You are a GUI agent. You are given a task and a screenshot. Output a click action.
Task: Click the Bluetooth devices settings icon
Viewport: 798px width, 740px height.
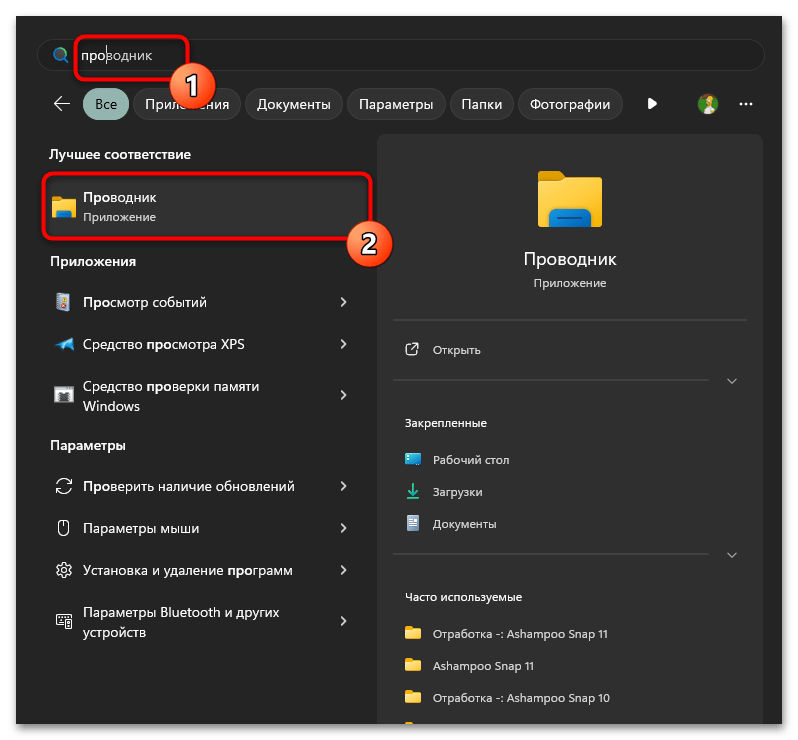click(64, 621)
